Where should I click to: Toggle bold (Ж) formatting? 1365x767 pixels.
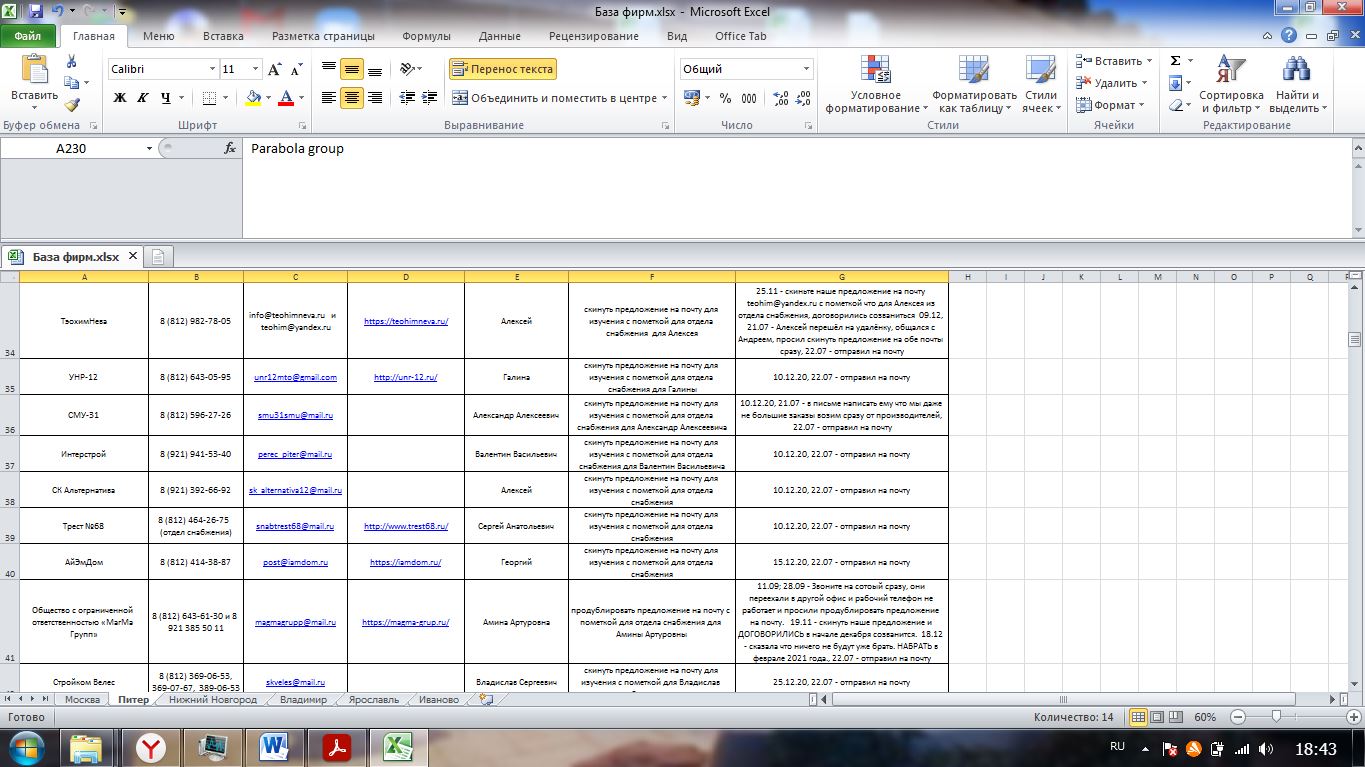pos(120,98)
